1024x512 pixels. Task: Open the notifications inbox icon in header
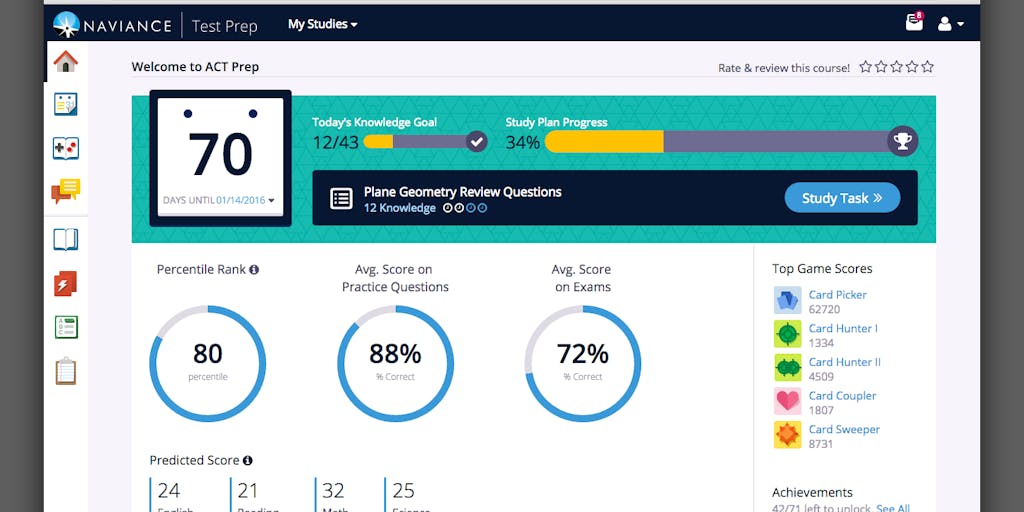(914, 23)
